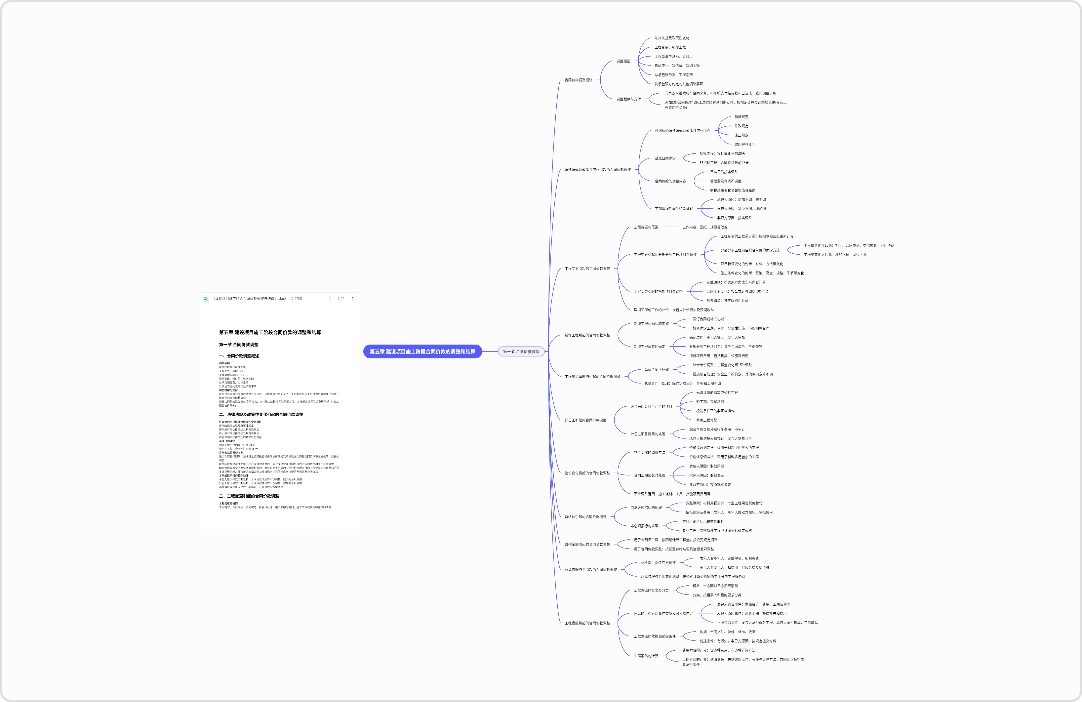This screenshot has height=702, width=1082.
Task: Select the topmost main branch topic
Action: click(578, 80)
